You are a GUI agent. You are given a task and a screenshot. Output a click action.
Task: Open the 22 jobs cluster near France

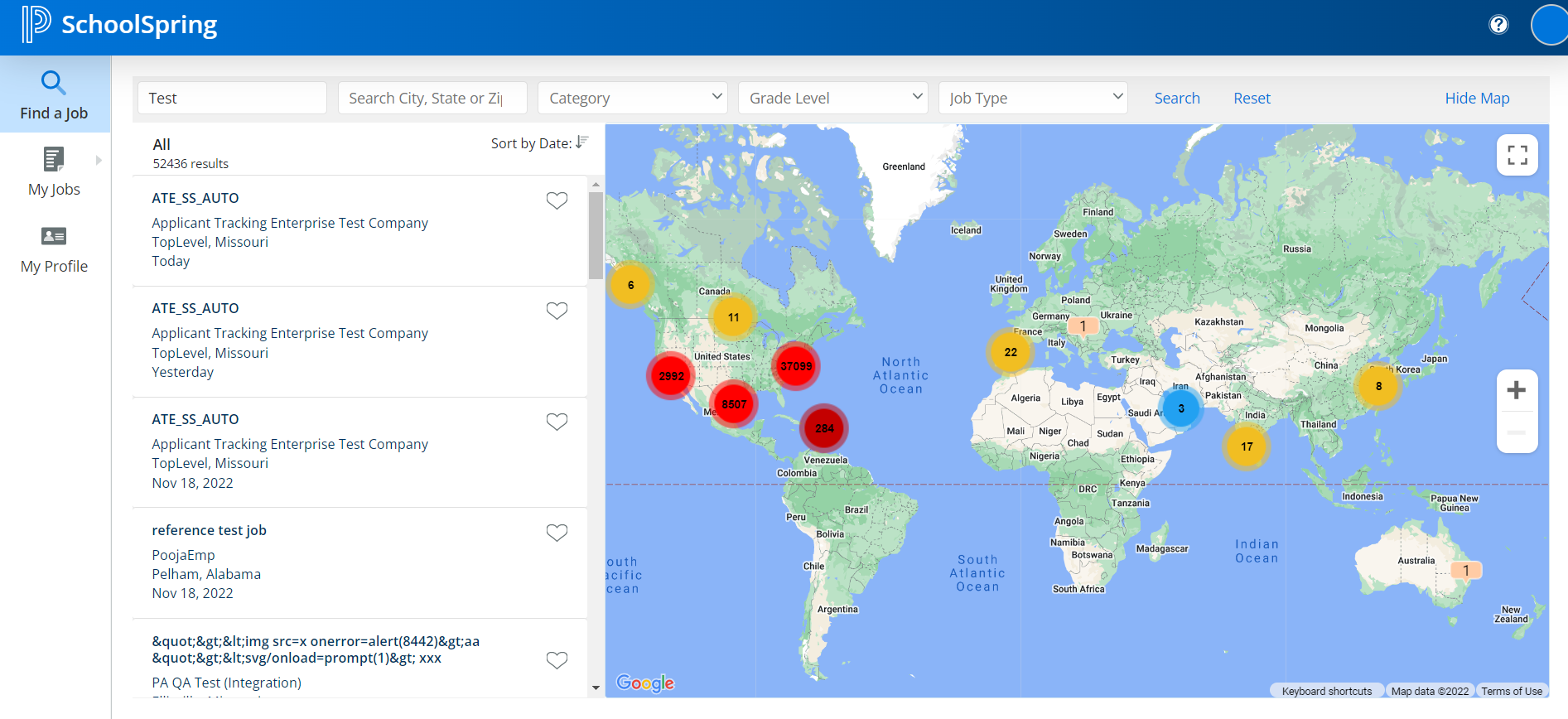tap(1010, 352)
